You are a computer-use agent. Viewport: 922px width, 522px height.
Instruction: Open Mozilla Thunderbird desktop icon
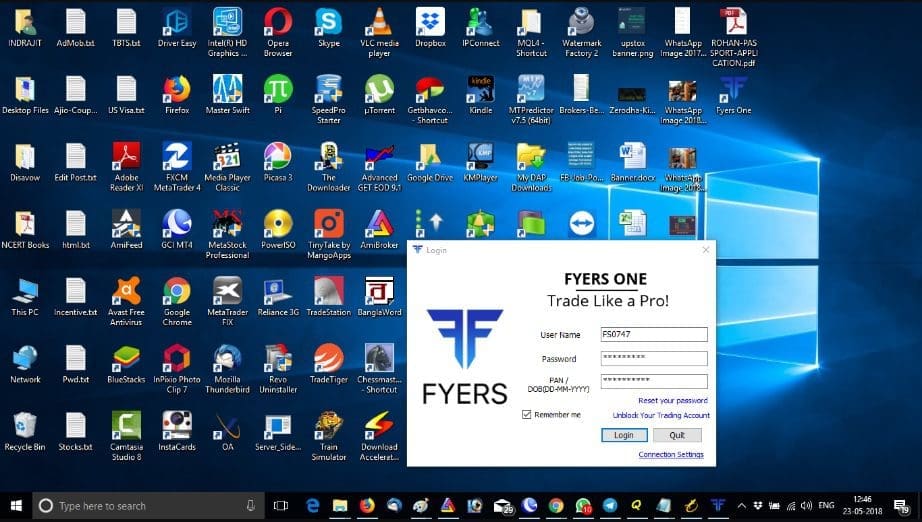pyautogui.click(x=228, y=369)
